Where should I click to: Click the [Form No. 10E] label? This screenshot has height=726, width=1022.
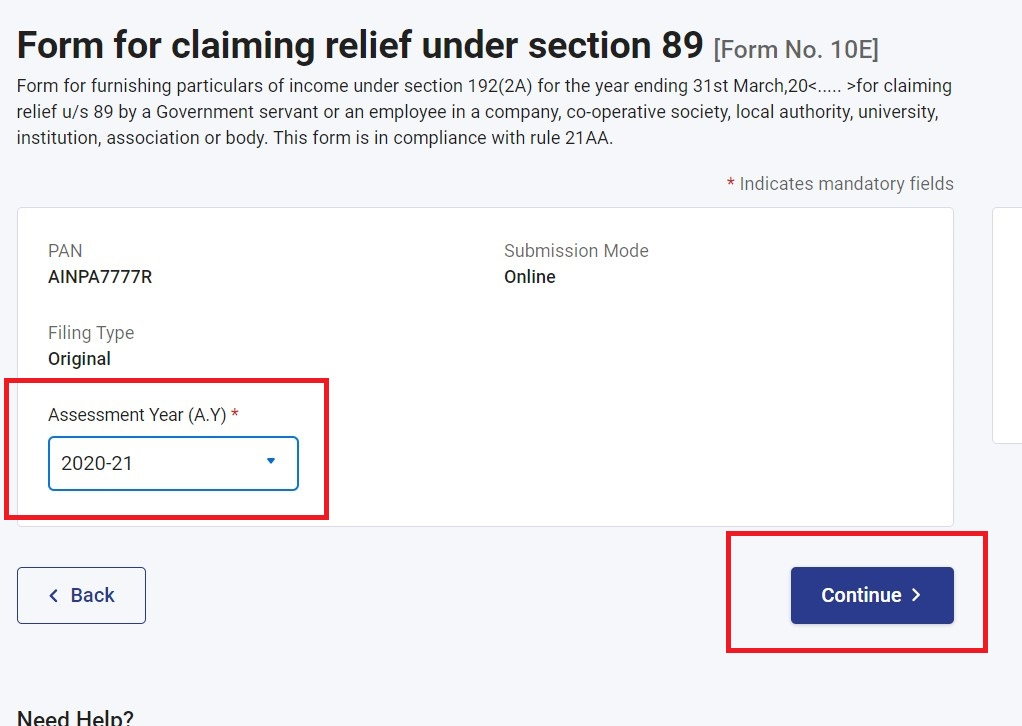point(796,49)
